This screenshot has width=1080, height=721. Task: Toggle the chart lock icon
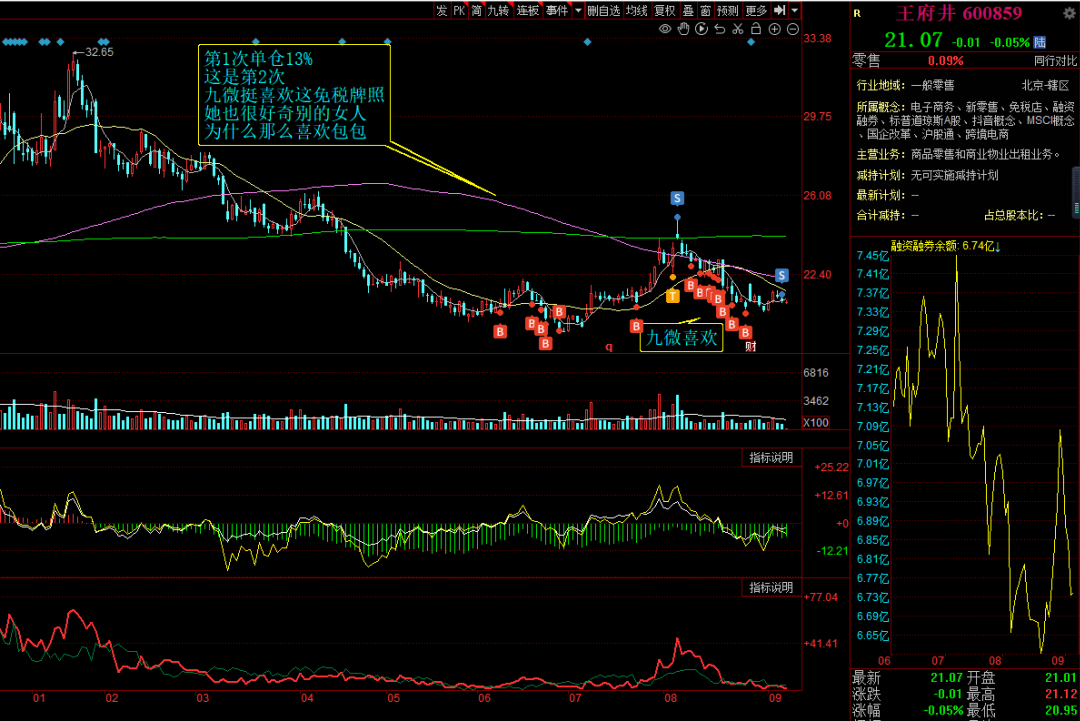(x=756, y=29)
